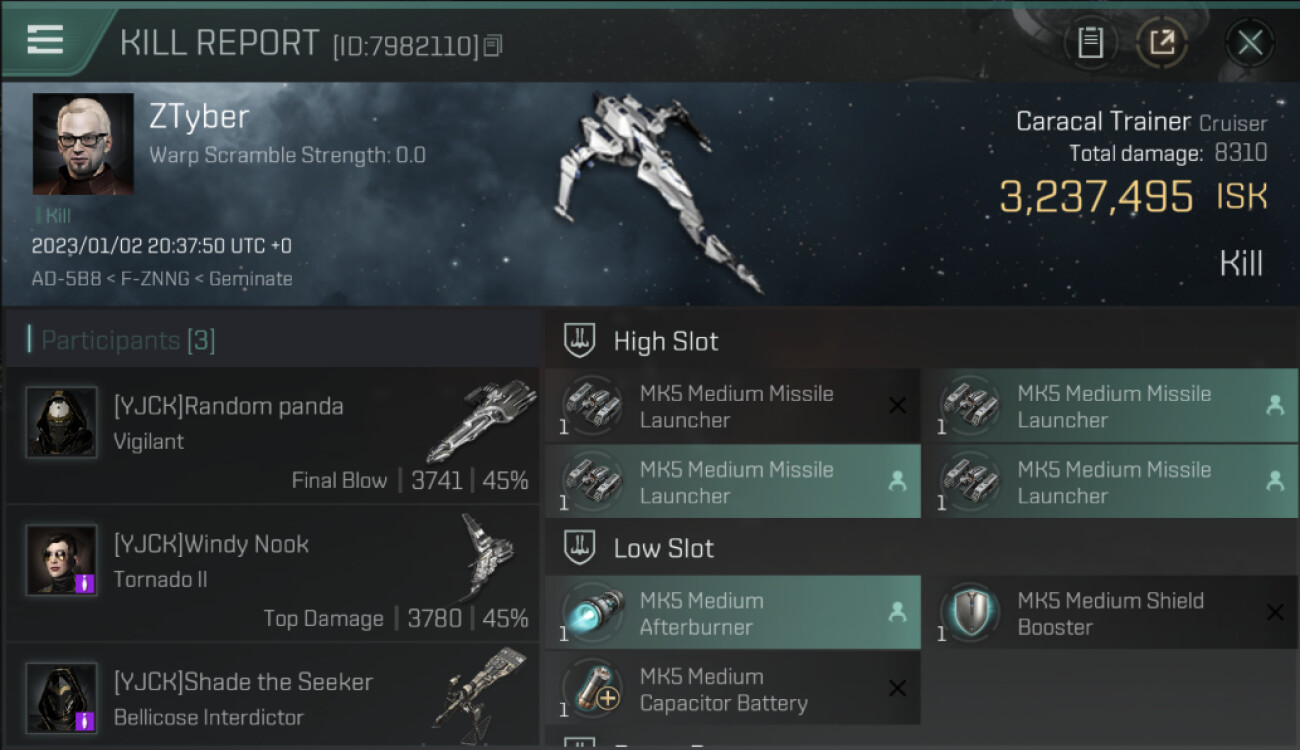Open Windy Nook's pilot portrait

62,560
